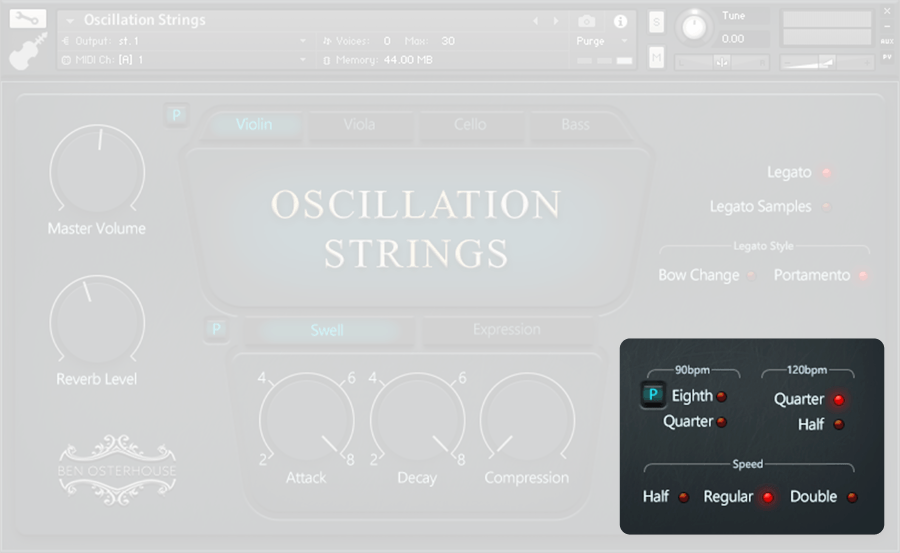Set Speed to Half
This screenshot has width=900, height=553.
click(684, 497)
